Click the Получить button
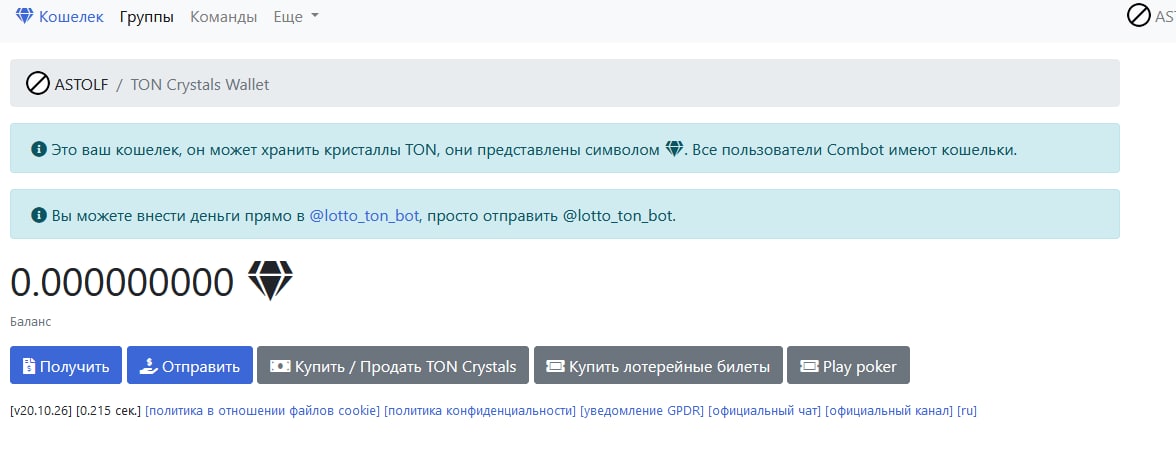The width and height of the screenshot is (1176, 469). (x=66, y=365)
